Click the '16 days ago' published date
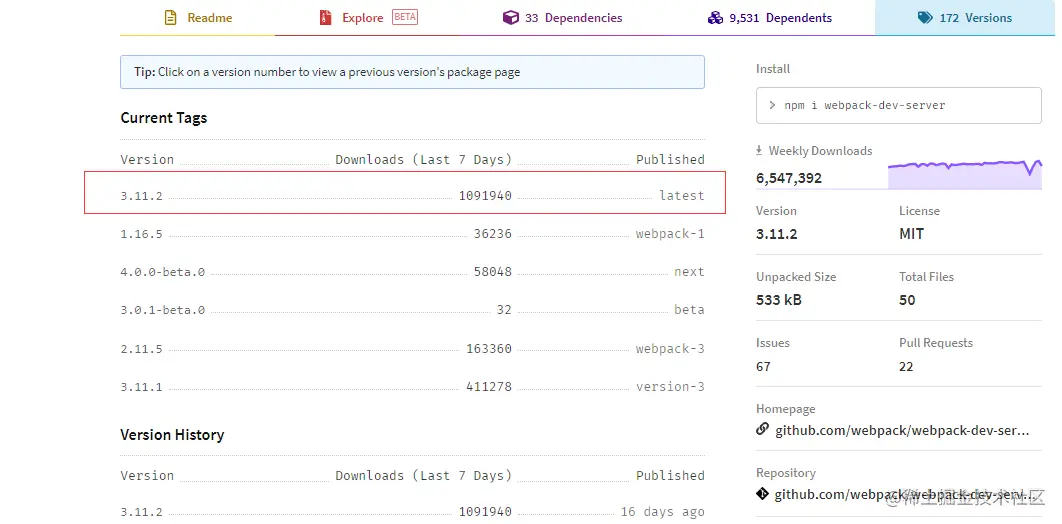Viewport: 1062px width, 524px height. (x=662, y=512)
